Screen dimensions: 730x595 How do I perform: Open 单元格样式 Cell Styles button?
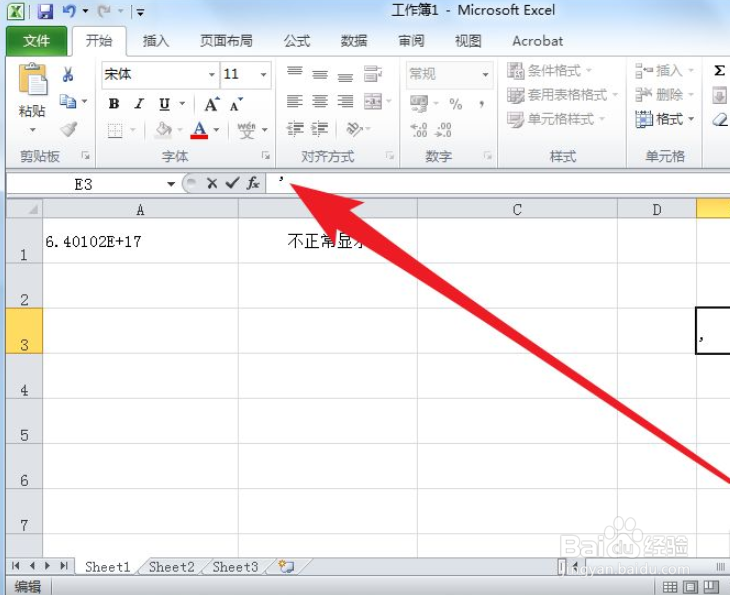556,119
